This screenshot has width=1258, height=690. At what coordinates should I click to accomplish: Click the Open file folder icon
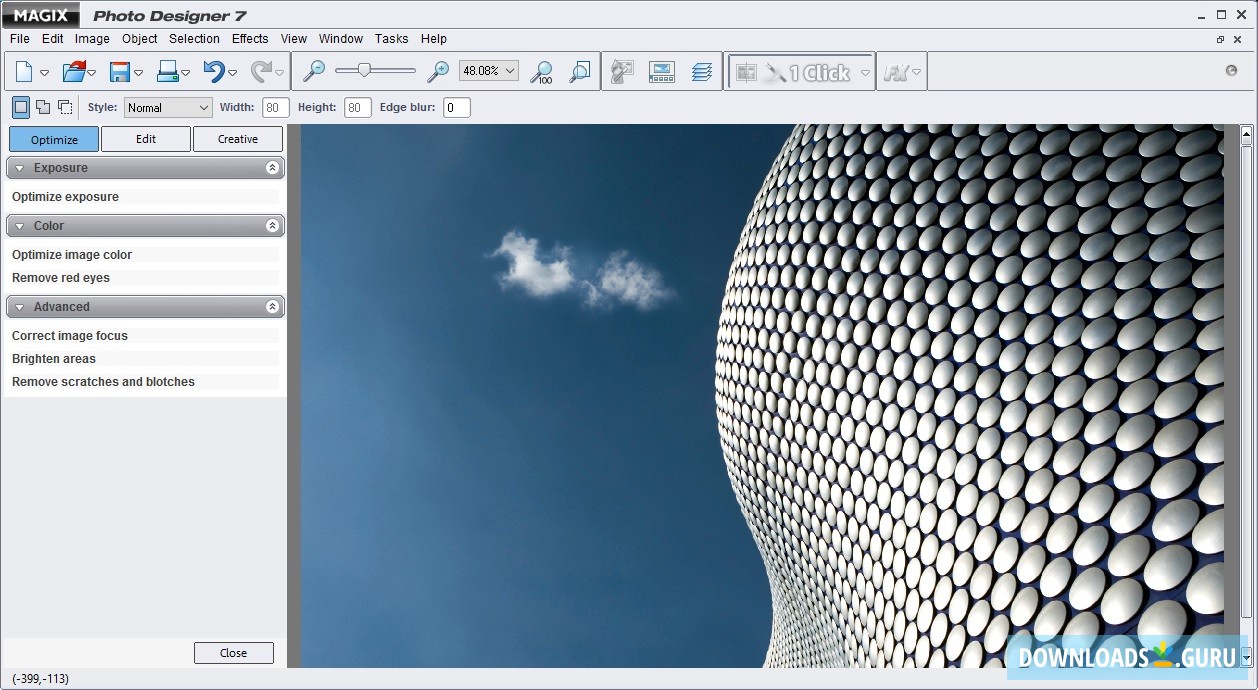[73, 72]
